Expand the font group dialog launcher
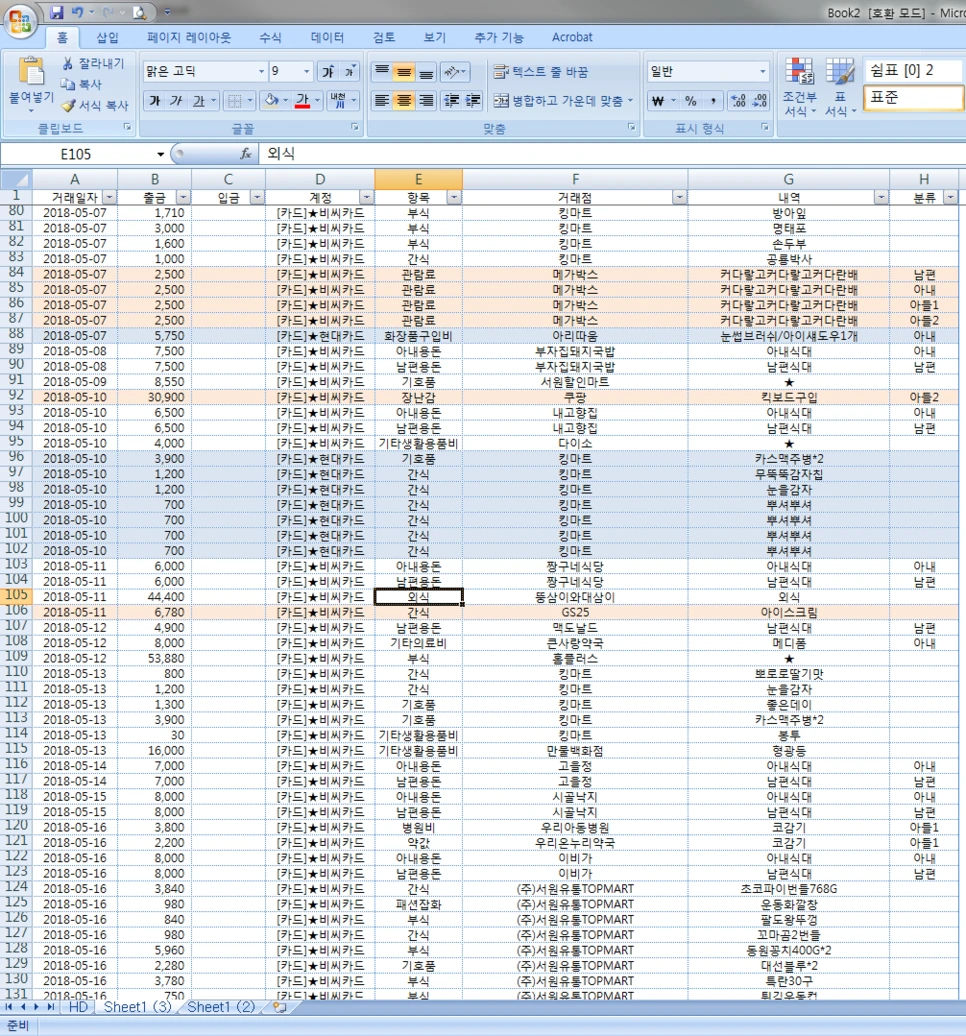Image resolution: width=966 pixels, height=1036 pixels. tap(355, 127)
